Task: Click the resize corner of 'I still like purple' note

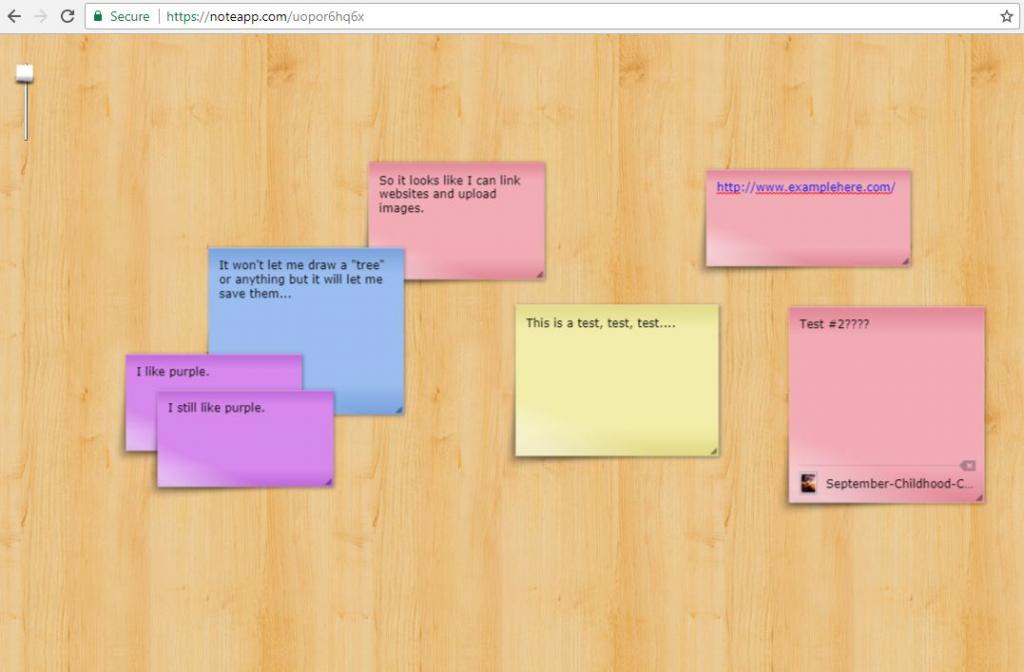Action: point(327,482)
